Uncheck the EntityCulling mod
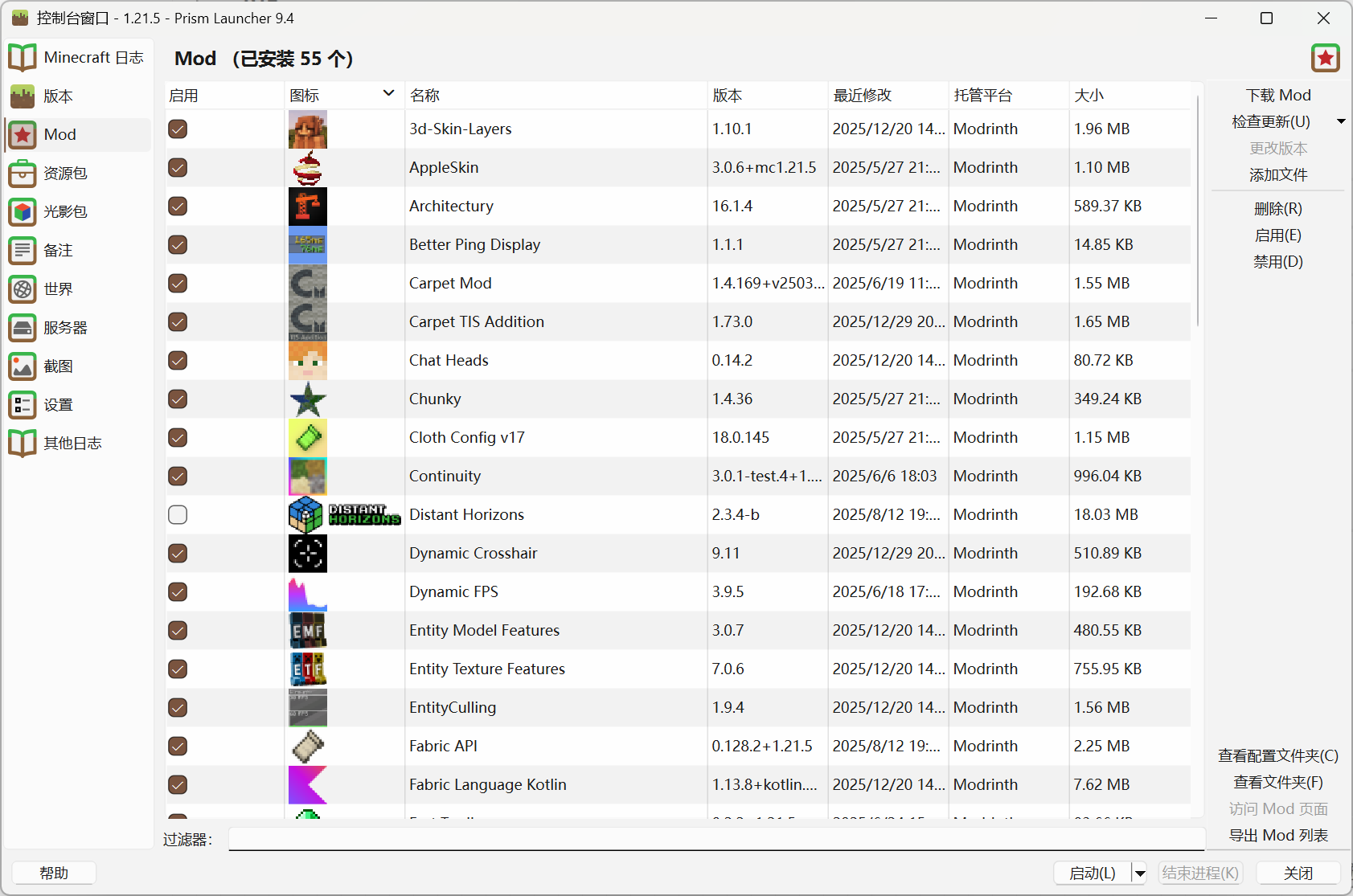Viewport: 1353px width, 896px height. (x=178, y=708)
